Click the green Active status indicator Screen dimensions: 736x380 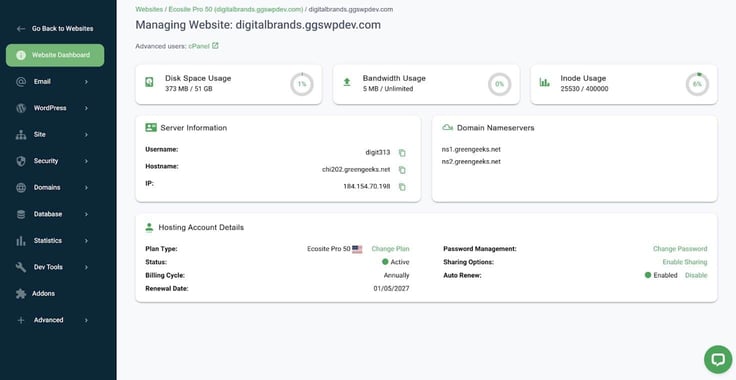(385, 262)
